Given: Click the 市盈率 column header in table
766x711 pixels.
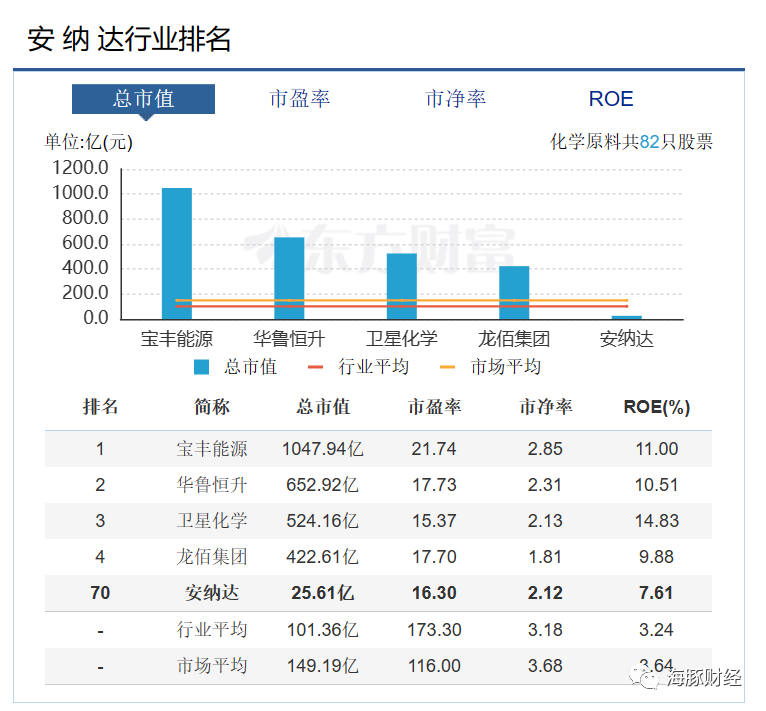Looking at the screenshot, I should (434, 407).
